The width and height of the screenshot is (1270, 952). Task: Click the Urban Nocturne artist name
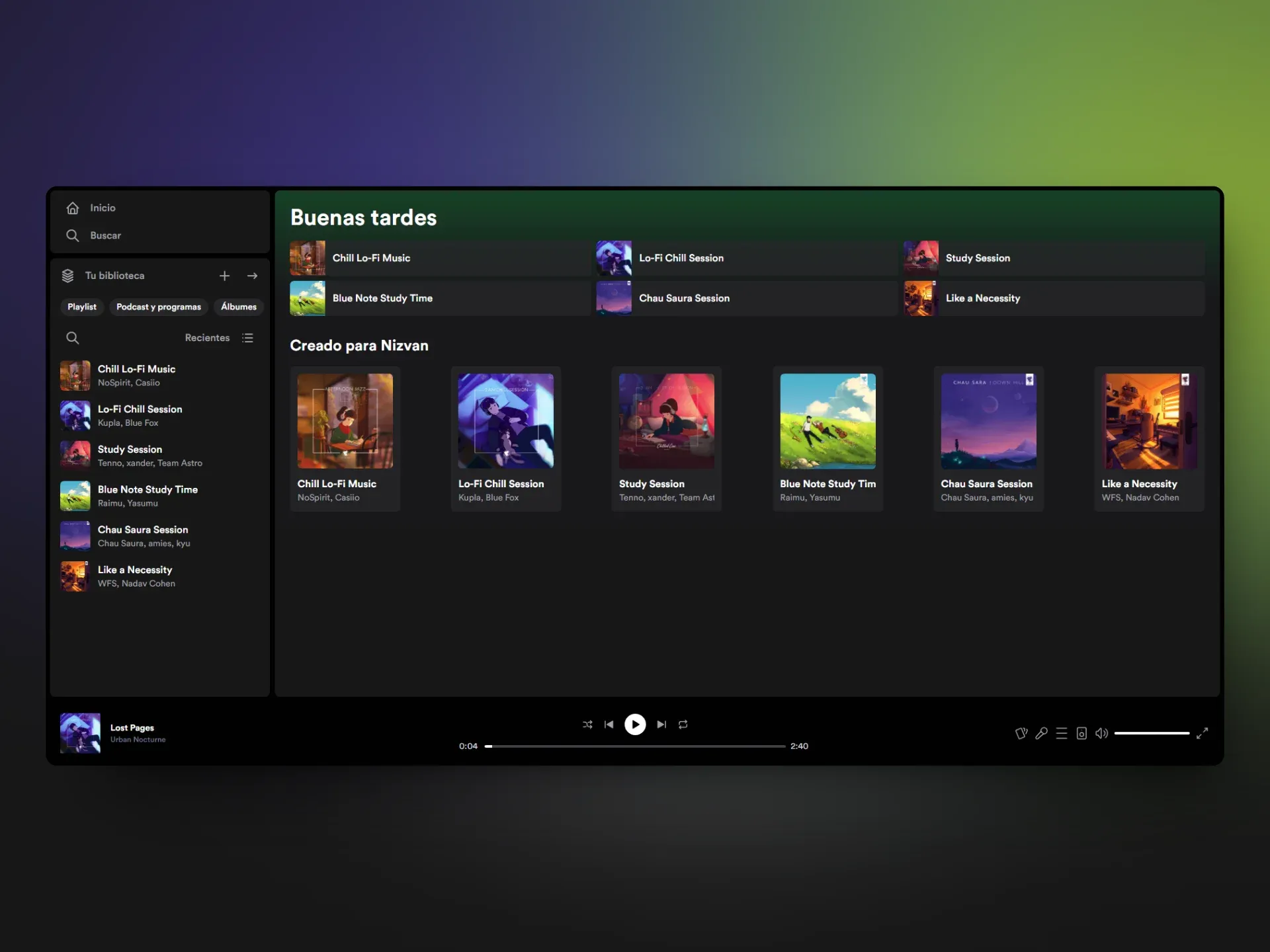click(x=138, y=740)
